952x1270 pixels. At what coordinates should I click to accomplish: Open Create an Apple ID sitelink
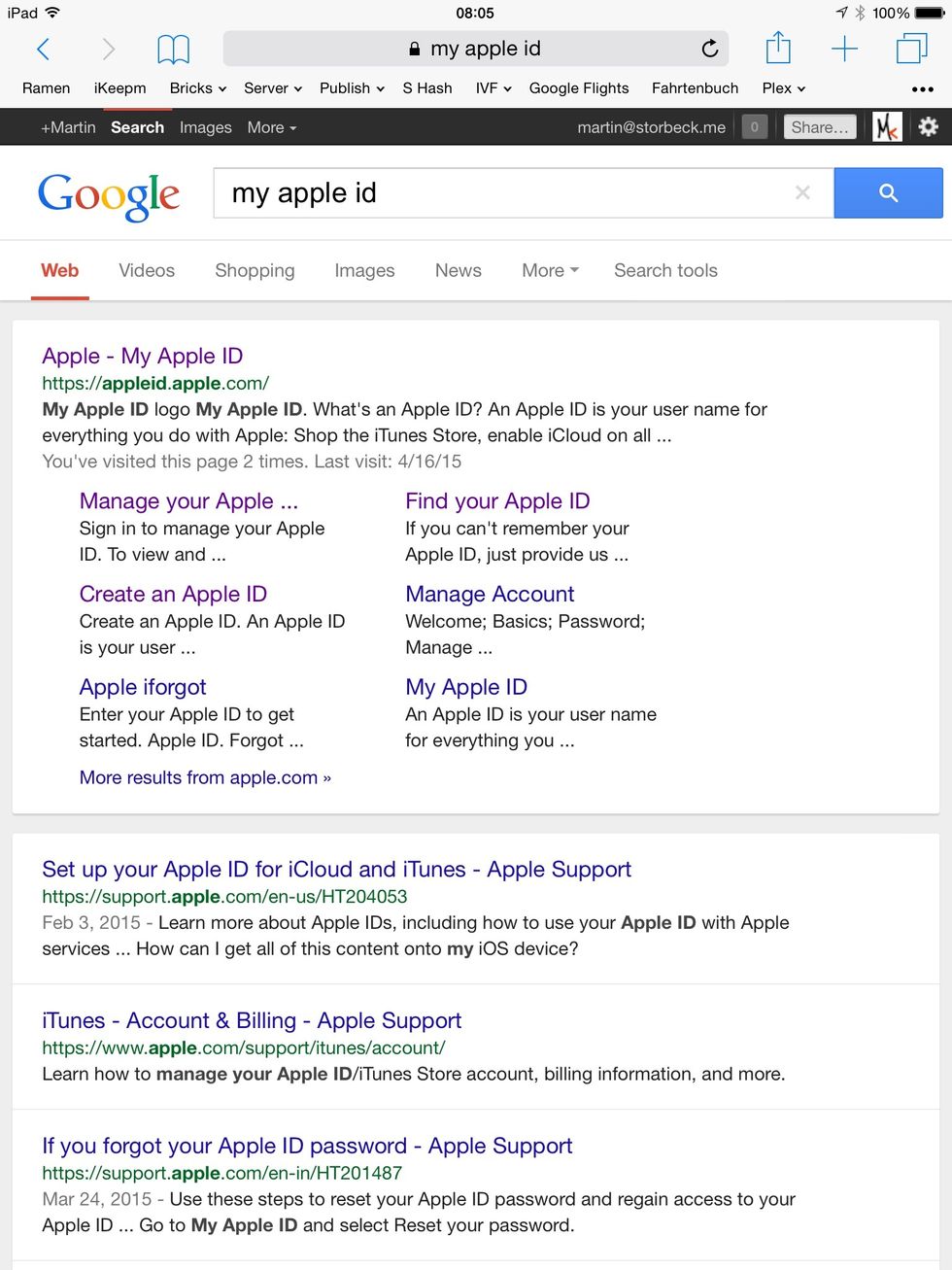point(173,594)
